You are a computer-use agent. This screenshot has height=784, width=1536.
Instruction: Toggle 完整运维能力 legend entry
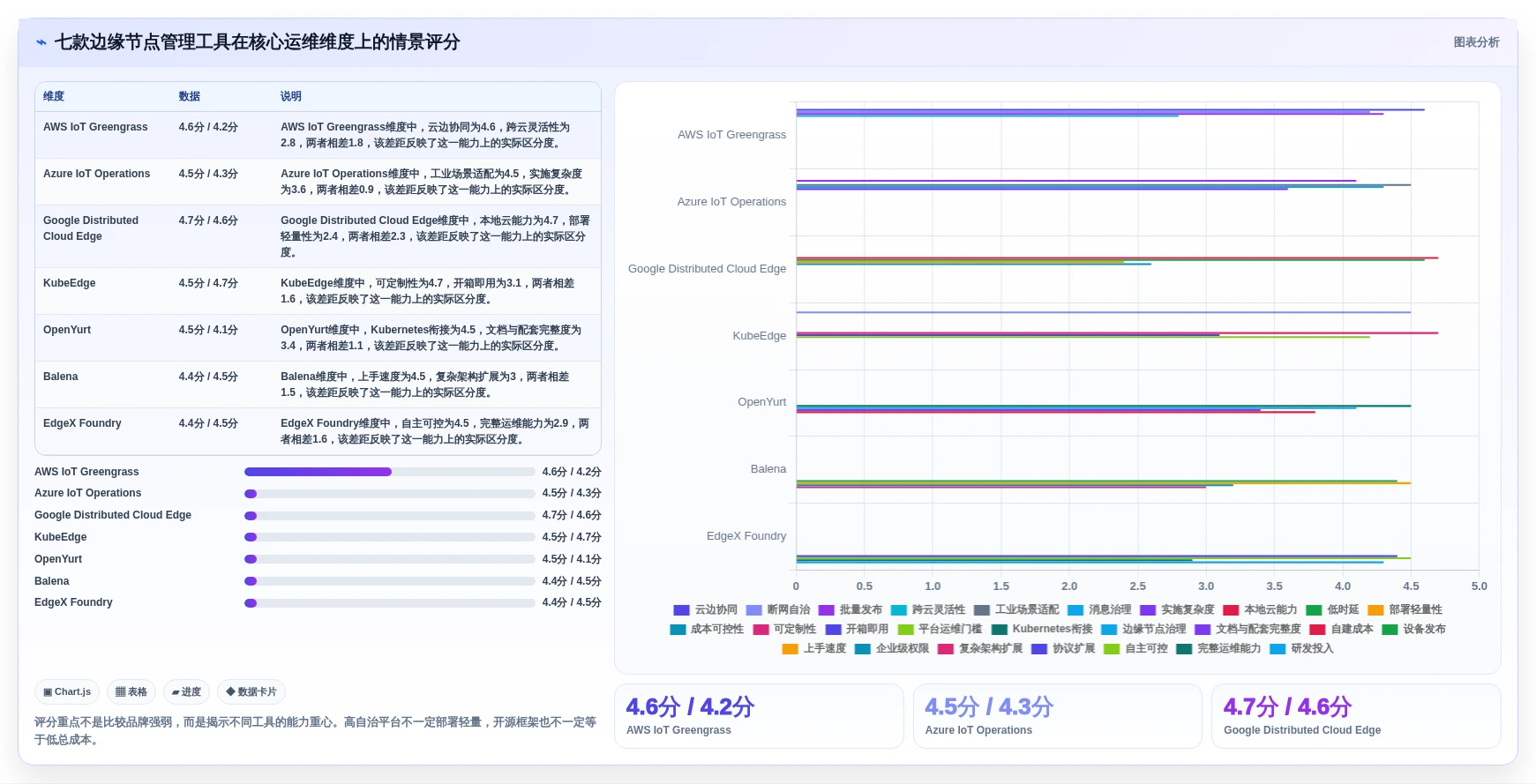point(1218,648)
